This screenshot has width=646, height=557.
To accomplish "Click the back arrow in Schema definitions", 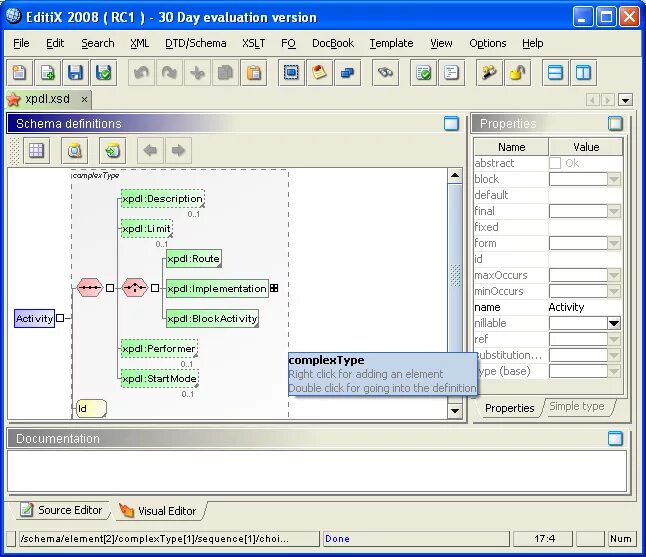I will 150,150.
